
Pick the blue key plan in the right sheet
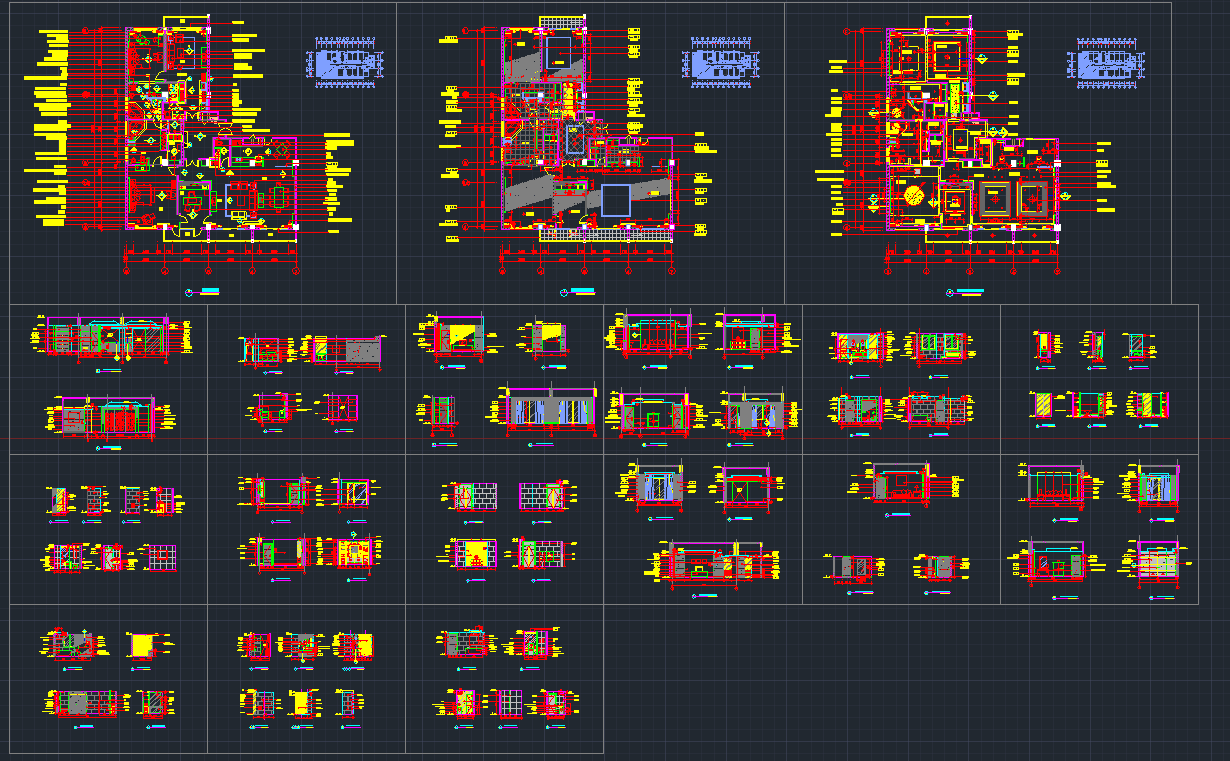click(1109, 63)
